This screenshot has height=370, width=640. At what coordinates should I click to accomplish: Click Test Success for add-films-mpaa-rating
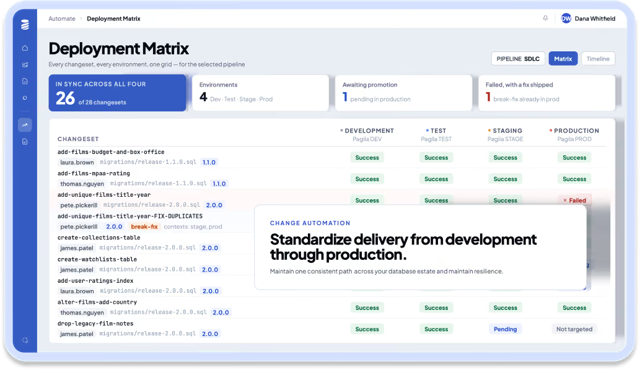click(x=436, y=179)
